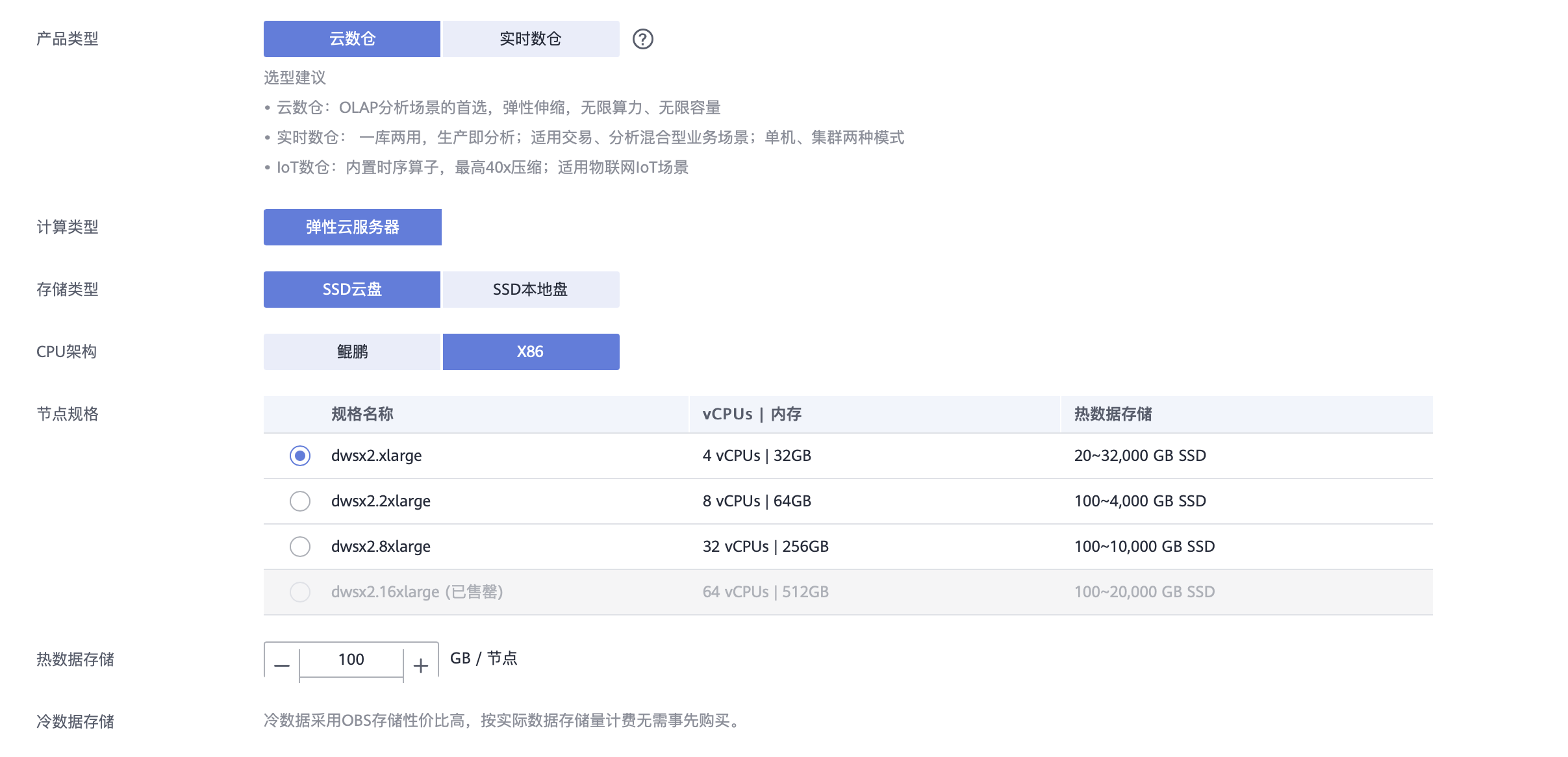
Task: Click the 弹性云服务器 compute type button
Action: point(352,227)
